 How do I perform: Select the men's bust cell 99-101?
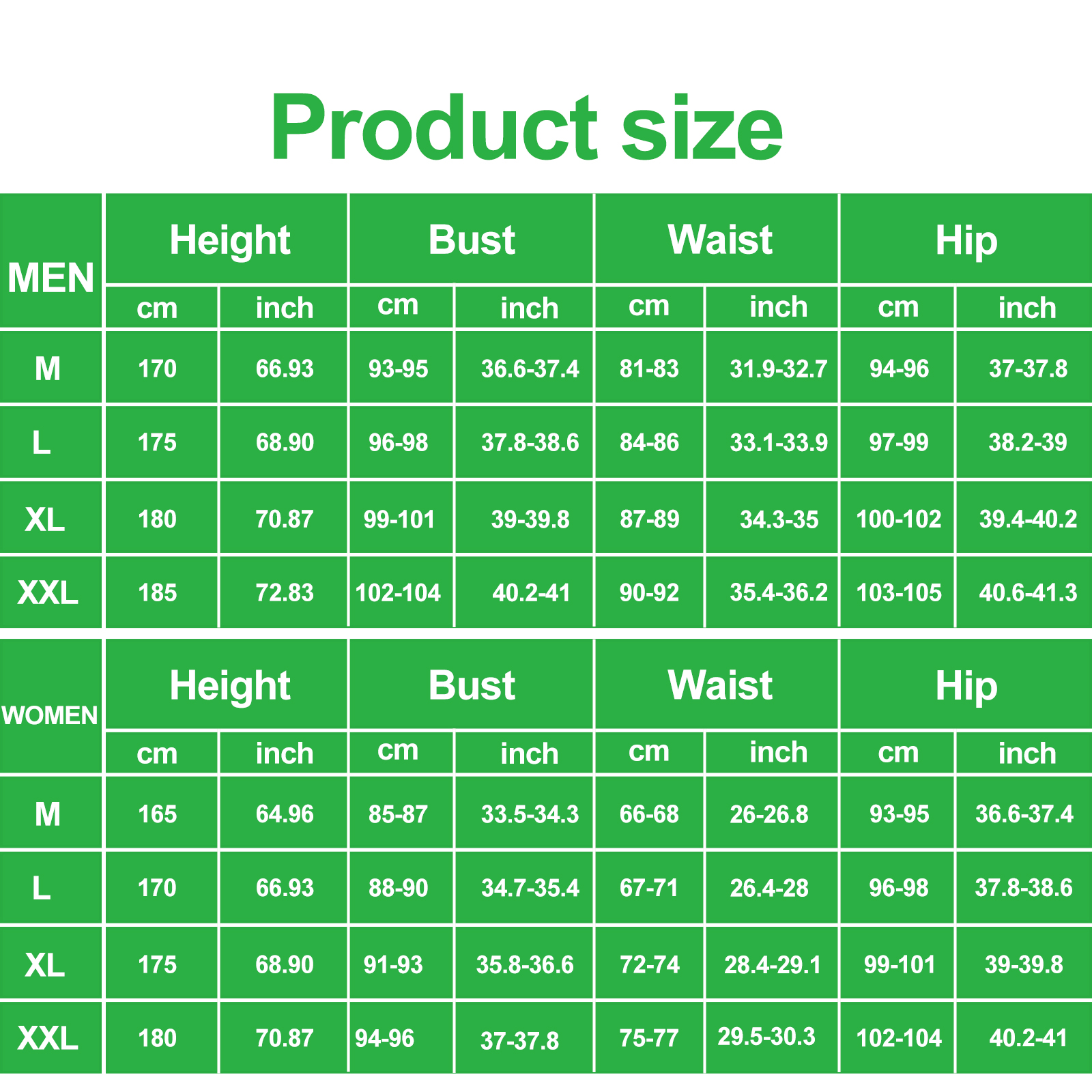click(x=399, y=519)
